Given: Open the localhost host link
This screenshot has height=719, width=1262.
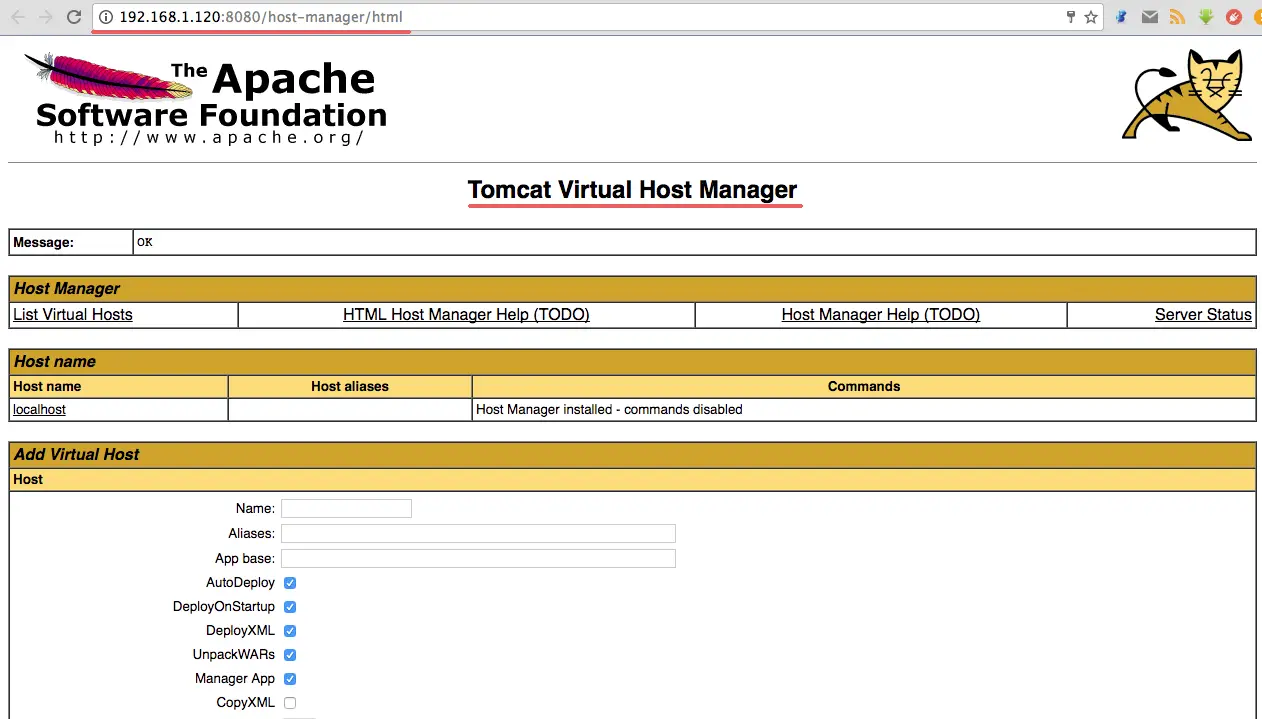Looking at the screenshot, I should 39,410.
